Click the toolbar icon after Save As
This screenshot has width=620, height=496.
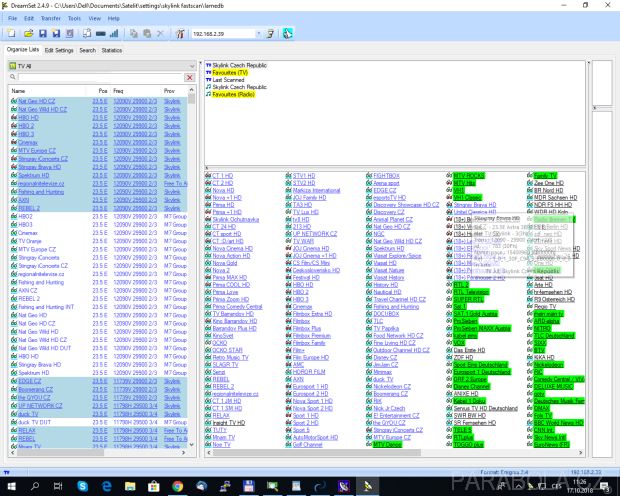click(70, 34)
